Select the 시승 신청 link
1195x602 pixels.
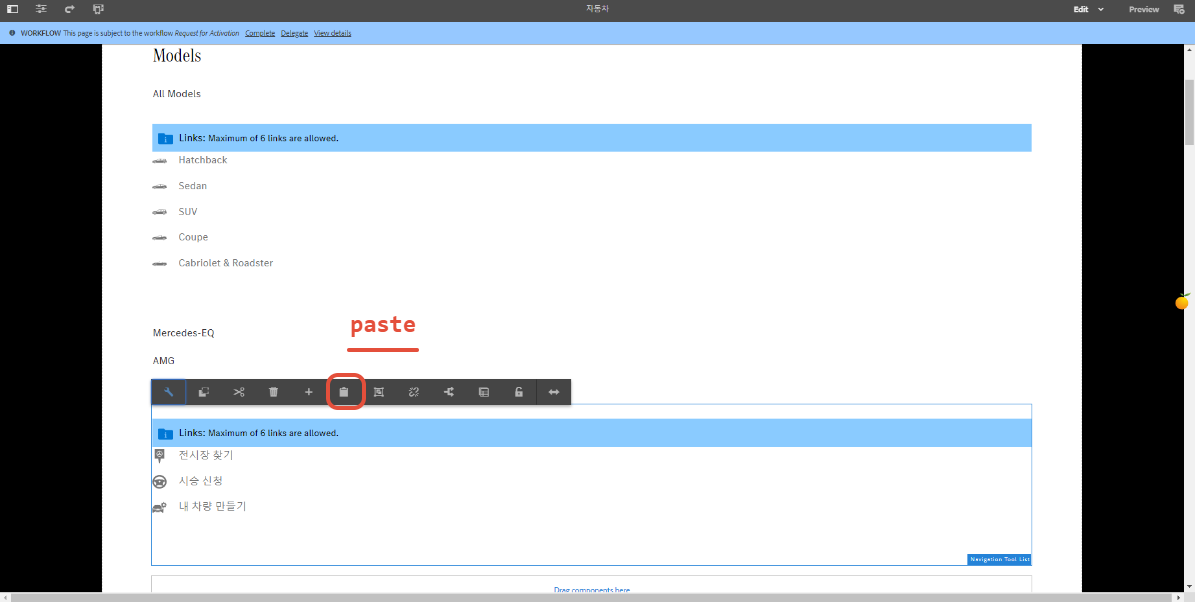tap(200, 482)
